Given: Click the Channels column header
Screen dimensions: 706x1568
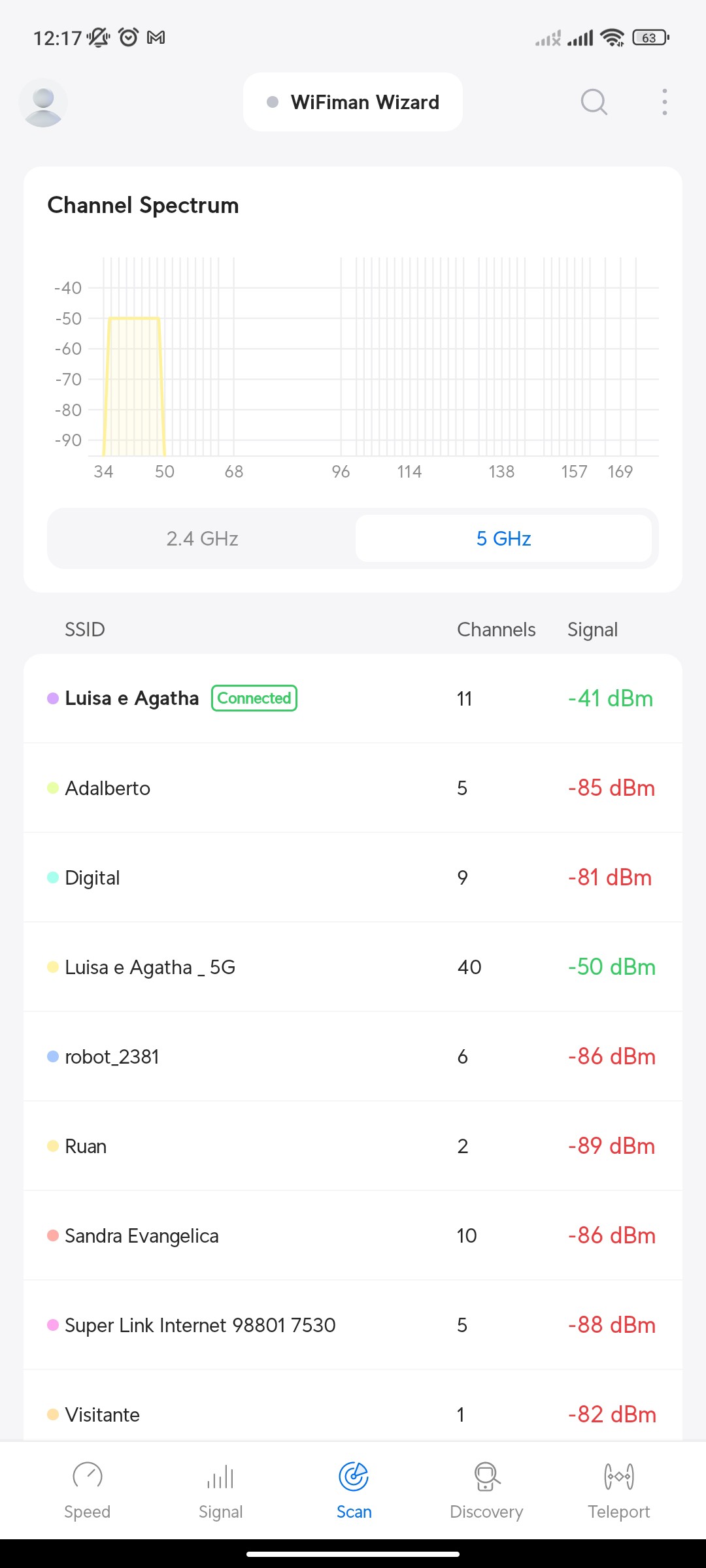Looking at the screenshot, I should pos(496,629).
